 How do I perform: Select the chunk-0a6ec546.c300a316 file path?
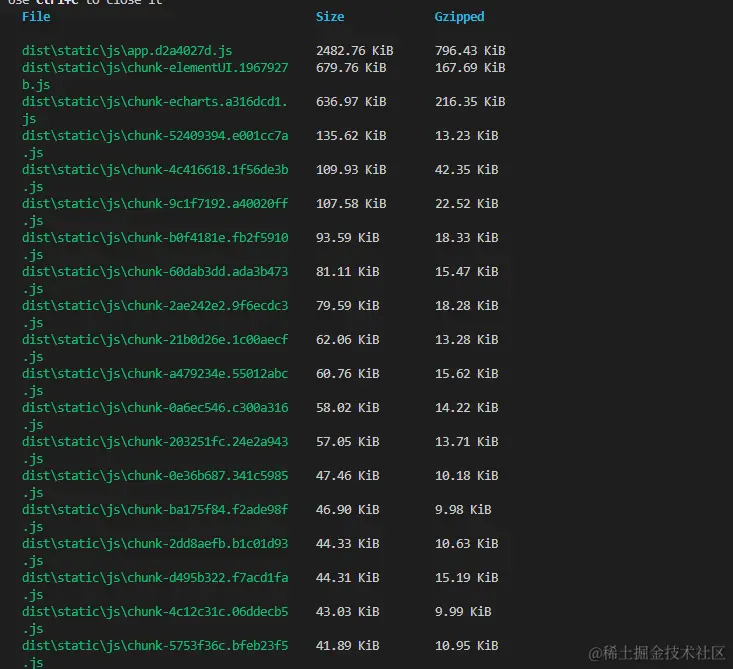[x=155, y=408]
